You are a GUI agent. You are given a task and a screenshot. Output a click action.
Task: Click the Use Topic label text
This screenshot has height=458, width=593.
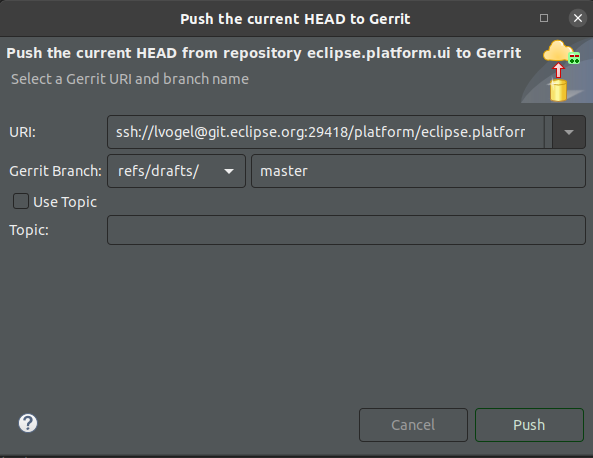click(x=65, y=202)
